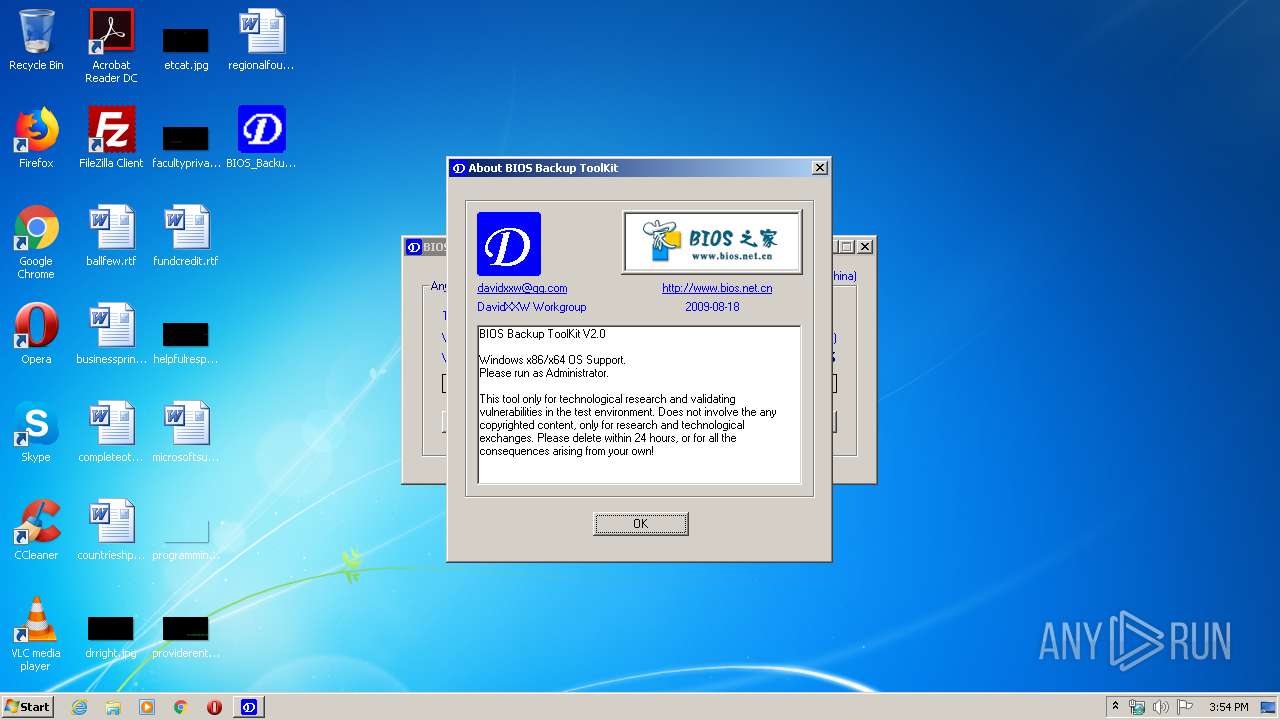Select the providerent... desktop file
This screenshot has width=1280, height=720.
pyautogui.click(x=186, y=637)
